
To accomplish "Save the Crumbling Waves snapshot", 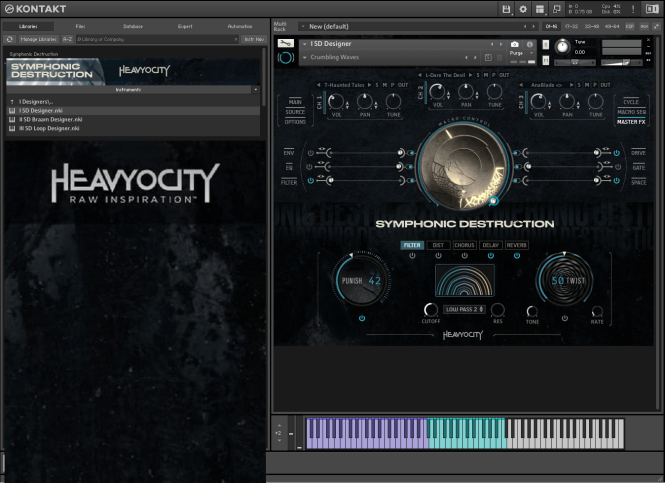I will click(488, 57).
